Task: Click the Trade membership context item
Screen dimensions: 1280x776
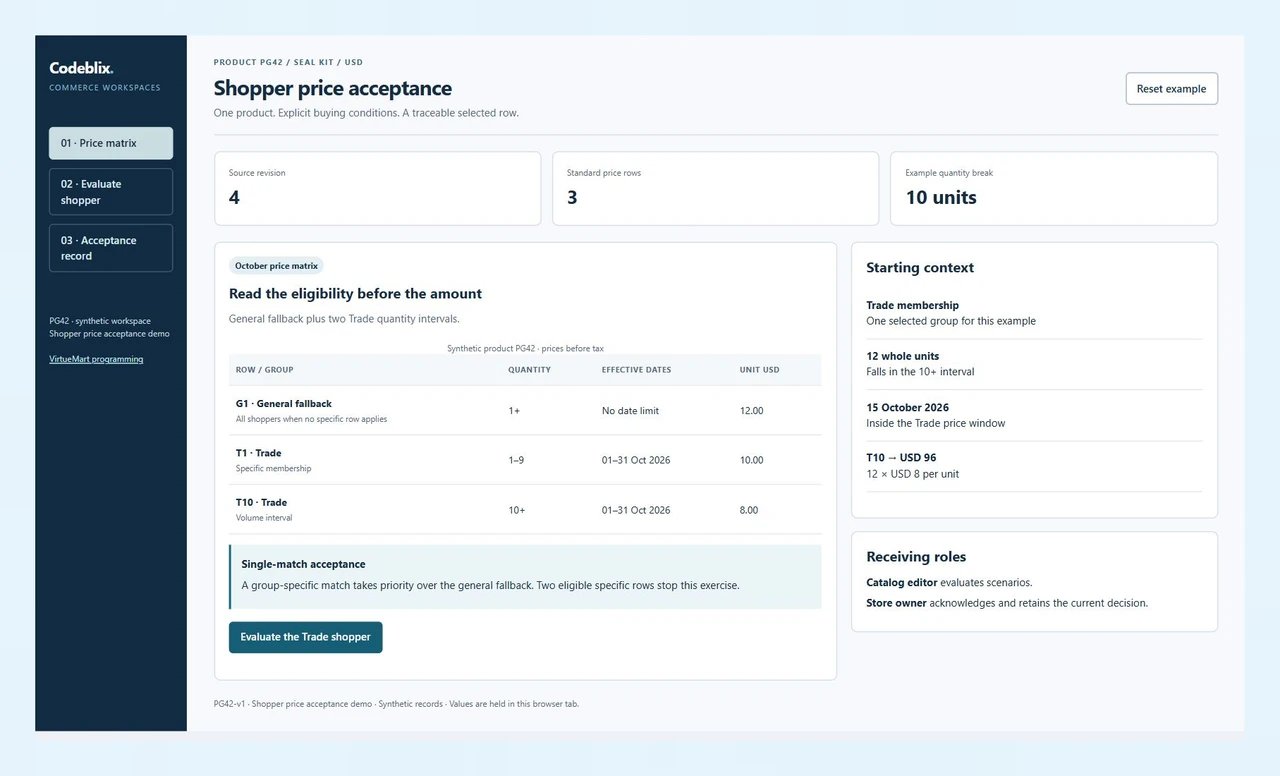Action: click(912, 305)
